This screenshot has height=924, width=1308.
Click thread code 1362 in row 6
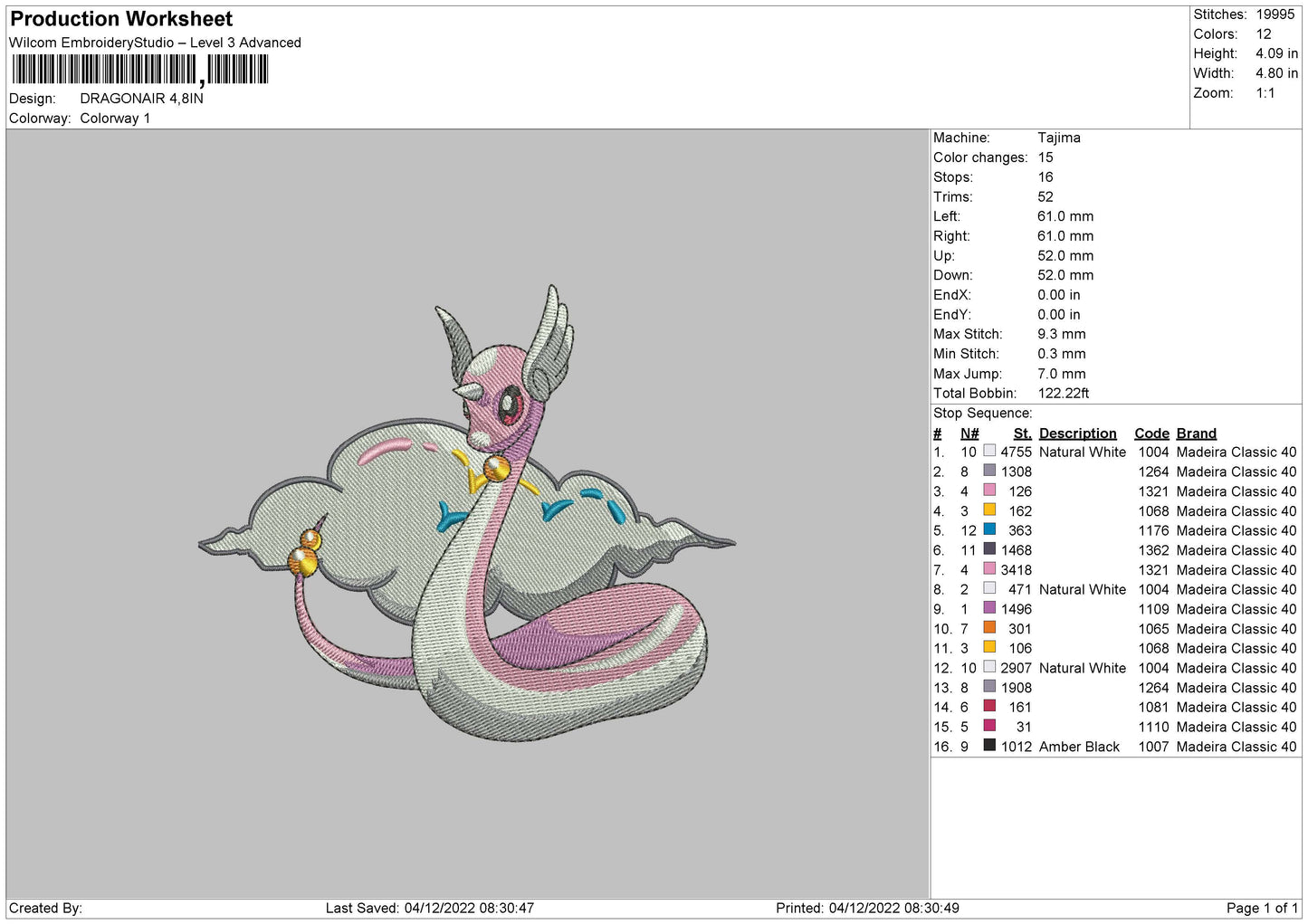(x=1153, y=550)
